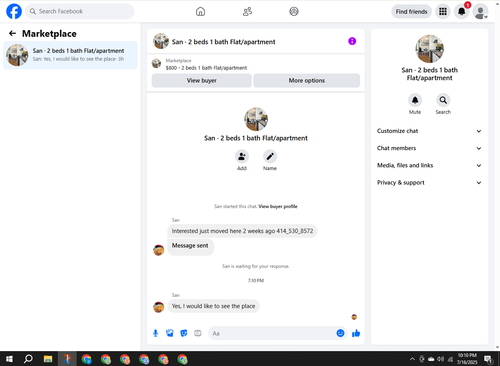Show hidden system tray icons
Image resolution: width=500 pixels, height=366 pixels.
pos(412,359)
